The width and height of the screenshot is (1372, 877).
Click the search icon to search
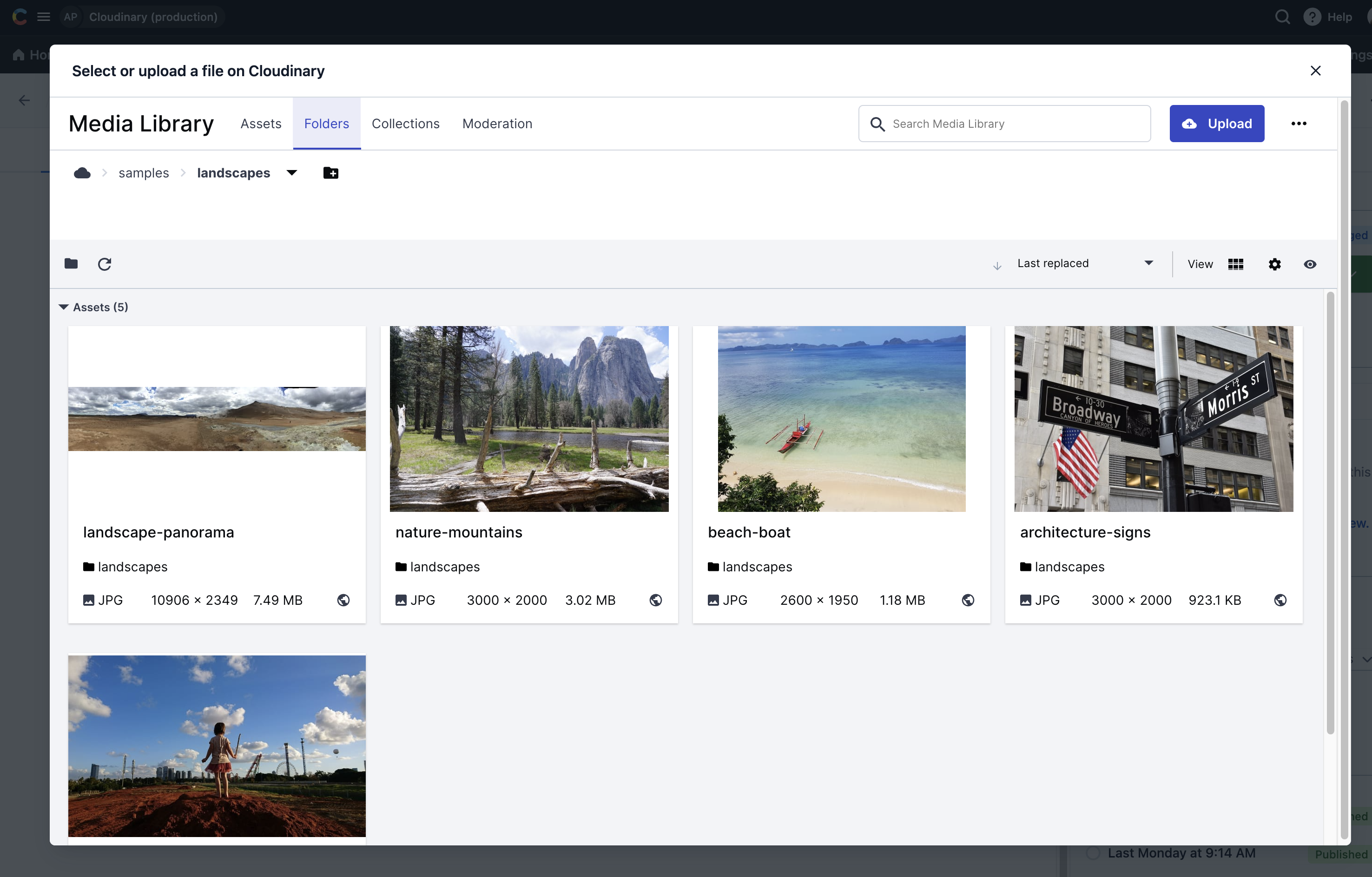(877, 123)
